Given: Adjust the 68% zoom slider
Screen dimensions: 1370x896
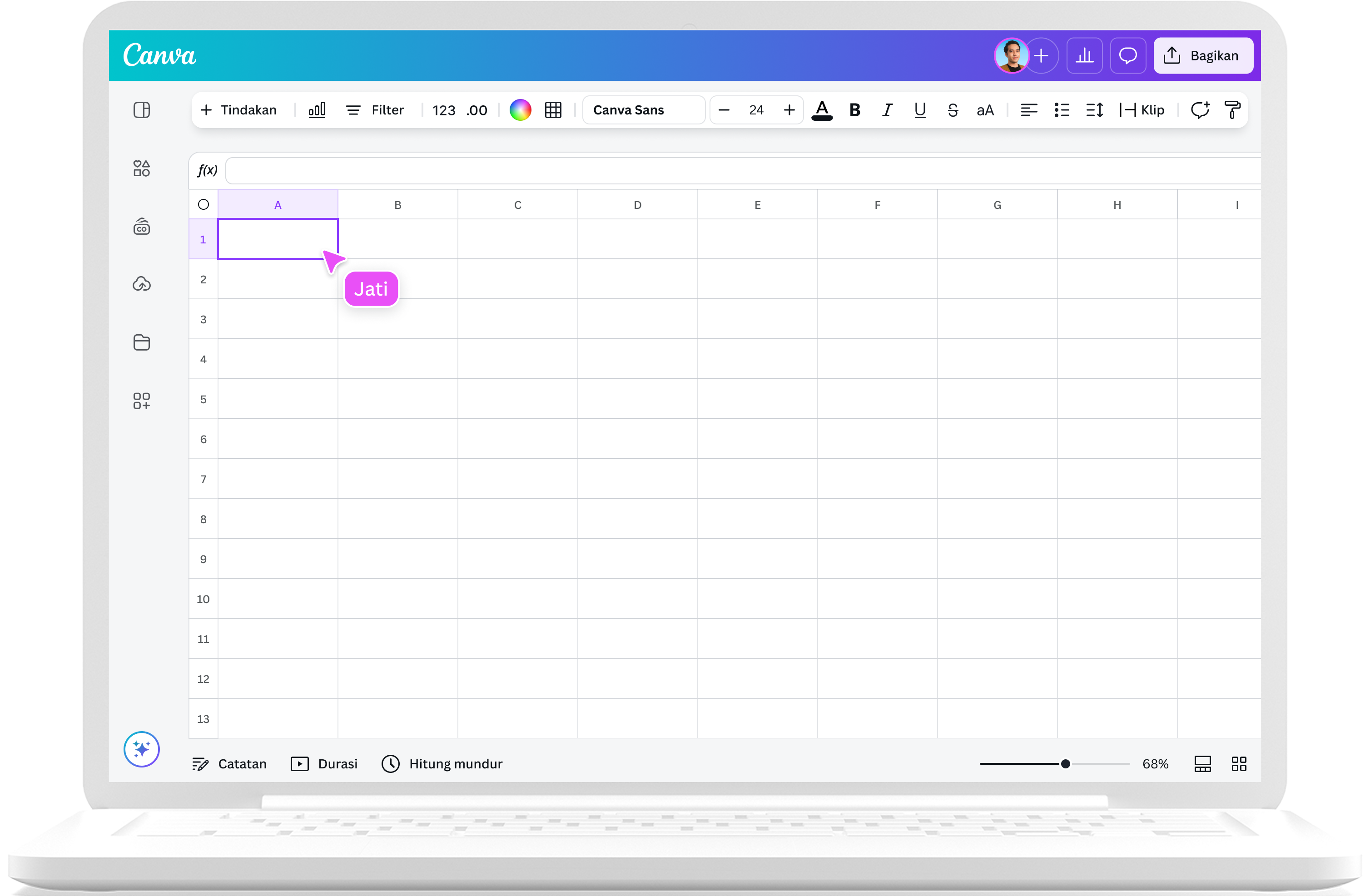Looking at the screenshot, I should pos(1066,764).
